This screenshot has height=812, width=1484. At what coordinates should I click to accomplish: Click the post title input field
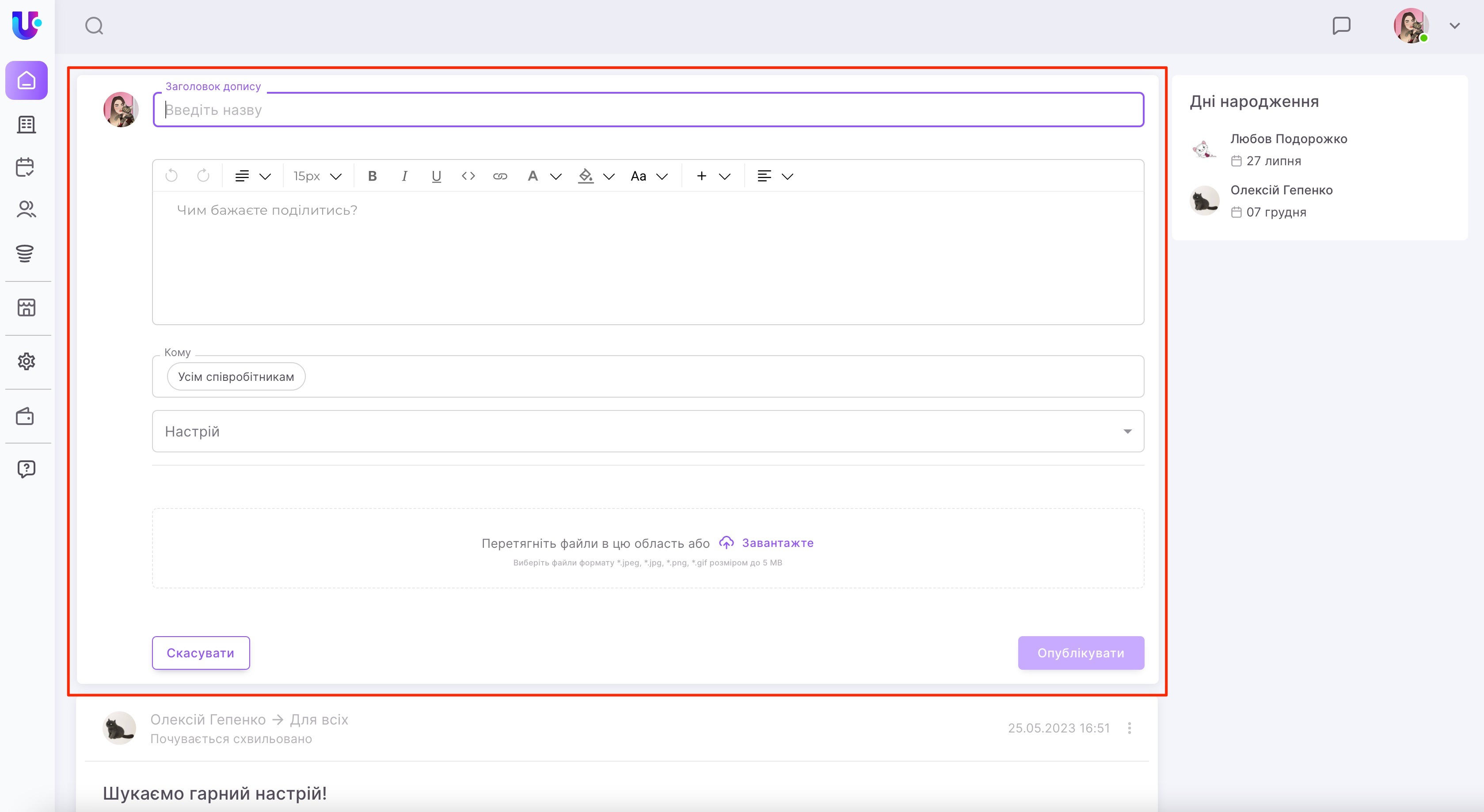tap(647, 110)
